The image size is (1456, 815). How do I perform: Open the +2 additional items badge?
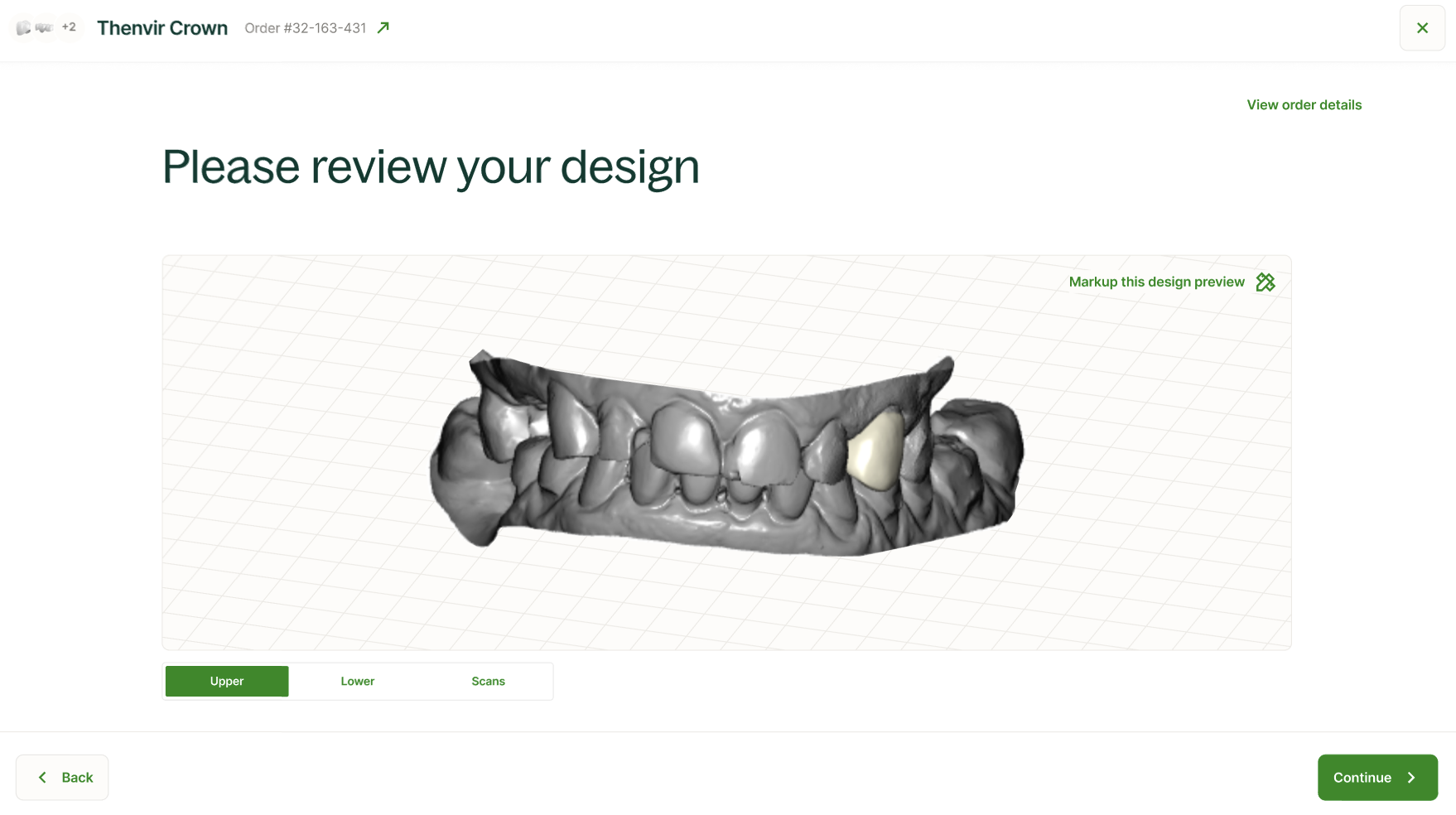coord(69,27)
